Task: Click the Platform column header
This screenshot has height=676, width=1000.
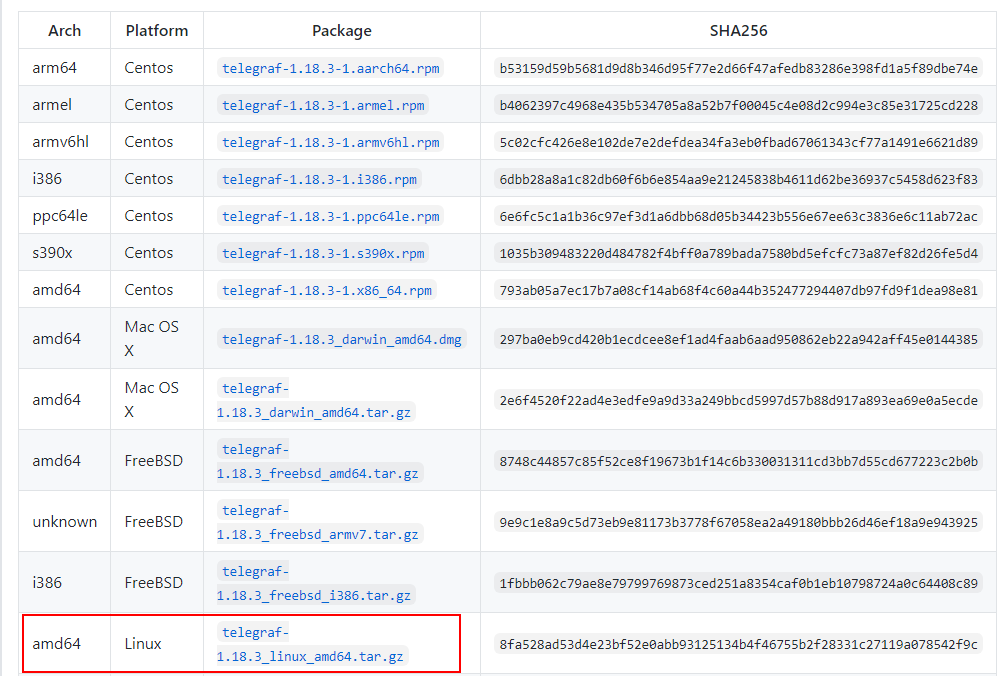Action: click(157, 31)
